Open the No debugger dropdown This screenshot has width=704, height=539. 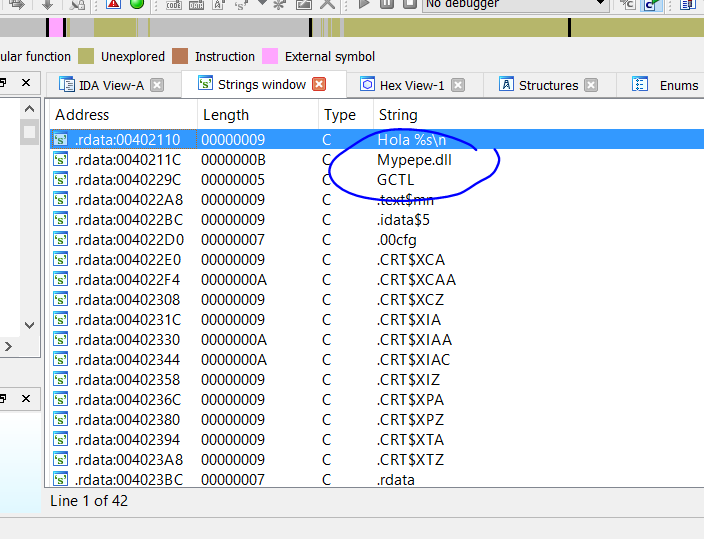[x=598, y=4]
